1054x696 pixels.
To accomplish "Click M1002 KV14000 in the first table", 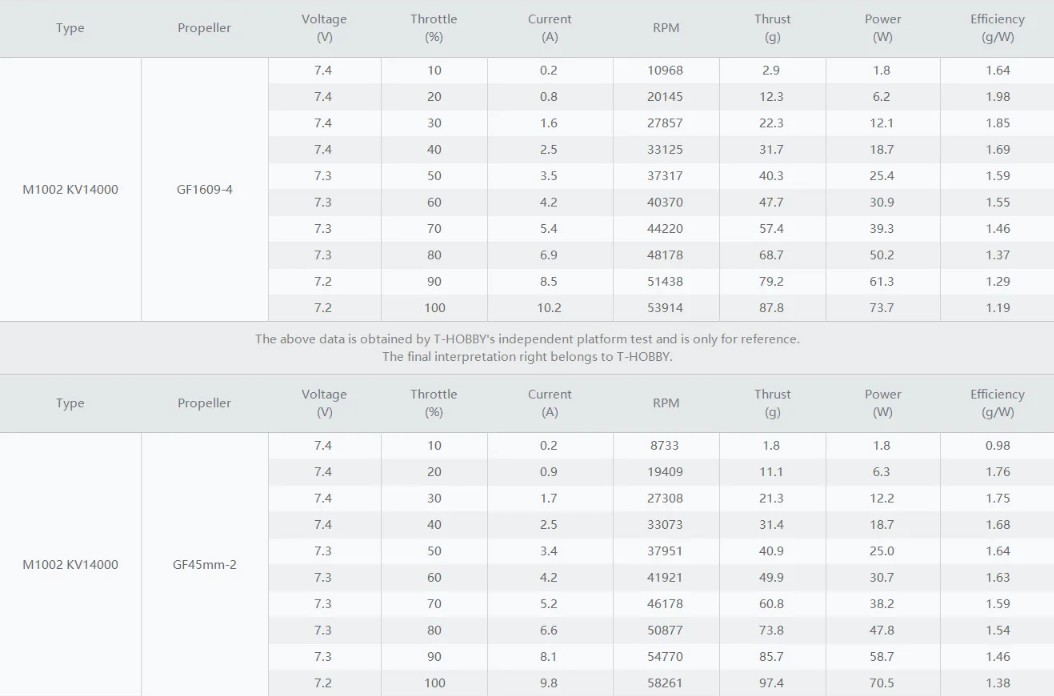I will click(x=70, y=190).
